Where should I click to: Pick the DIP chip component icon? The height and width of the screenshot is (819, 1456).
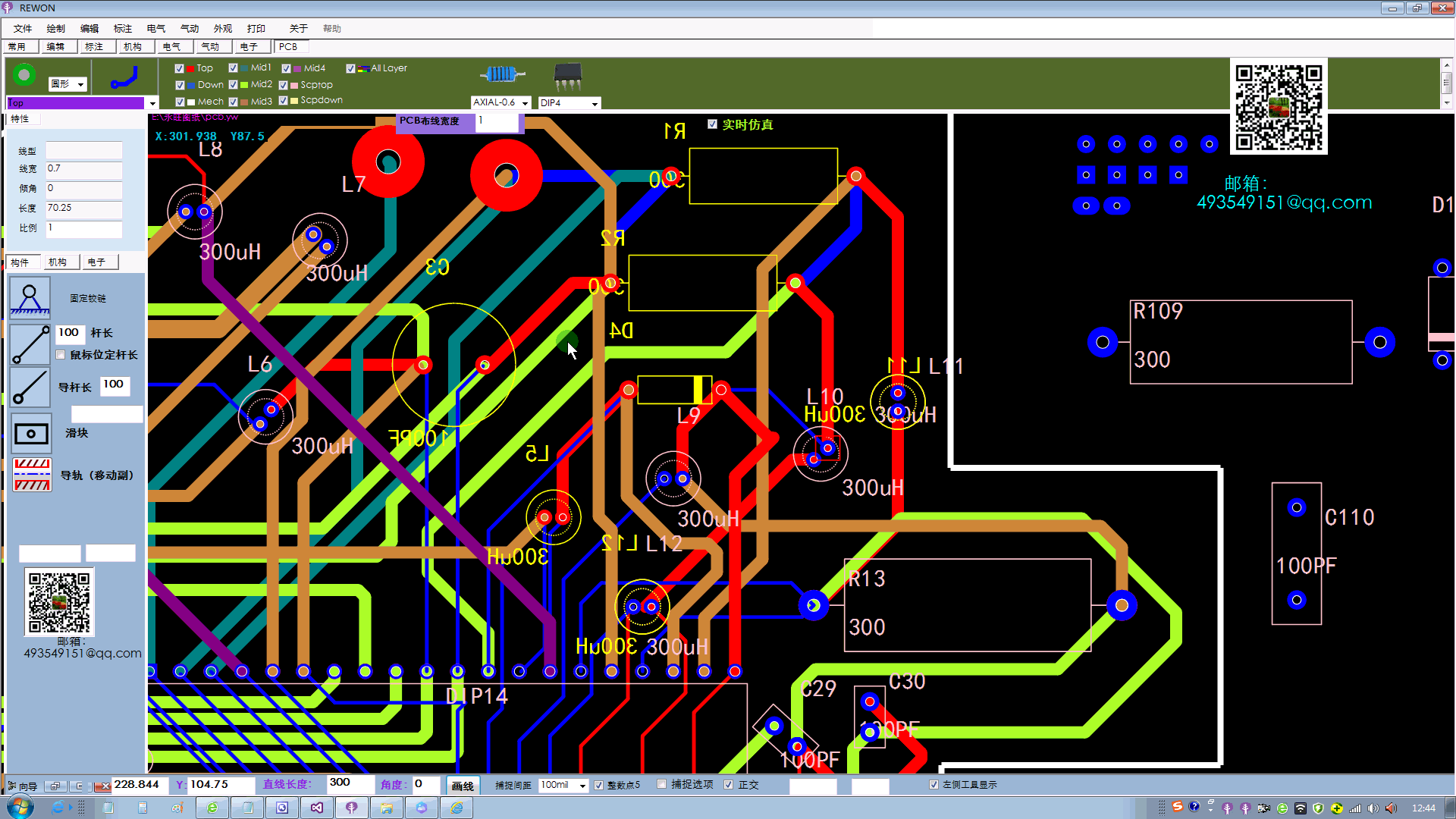click(567, 77)
